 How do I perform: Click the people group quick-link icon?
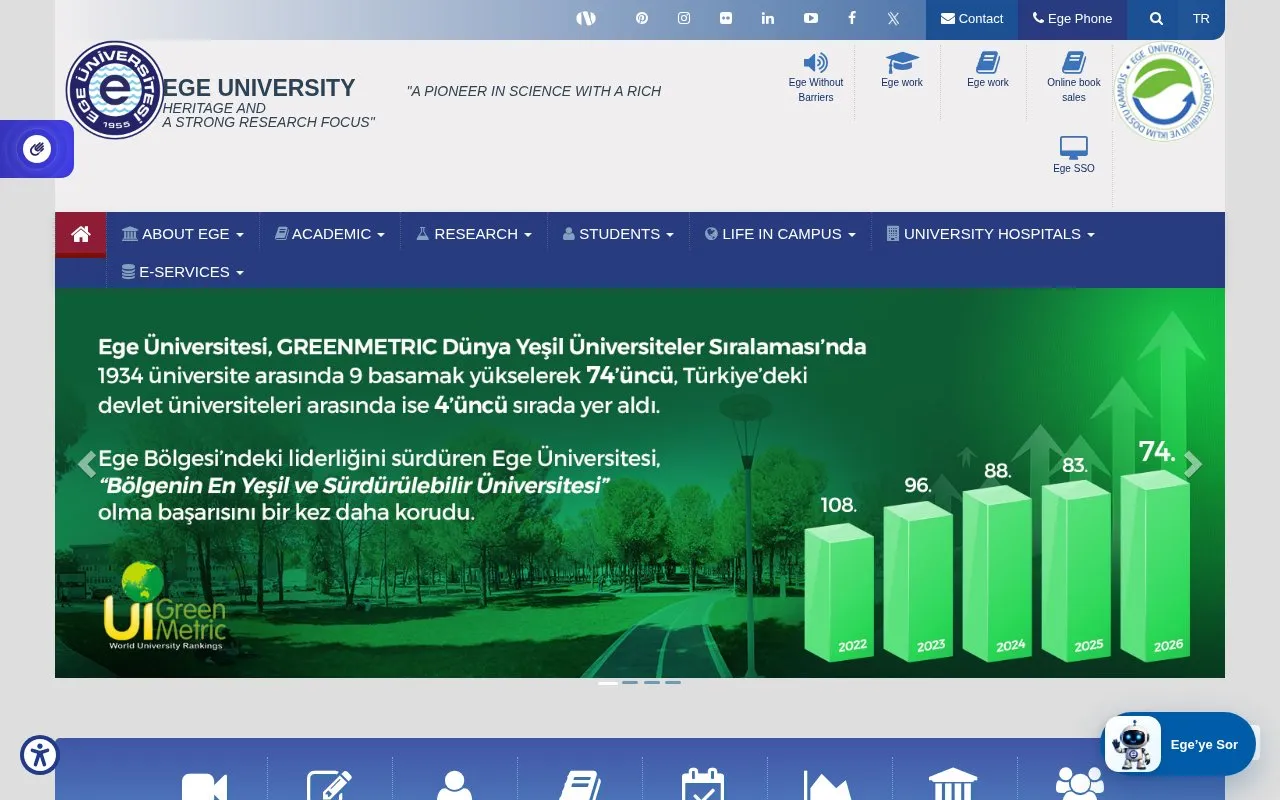coord(1080,784)
